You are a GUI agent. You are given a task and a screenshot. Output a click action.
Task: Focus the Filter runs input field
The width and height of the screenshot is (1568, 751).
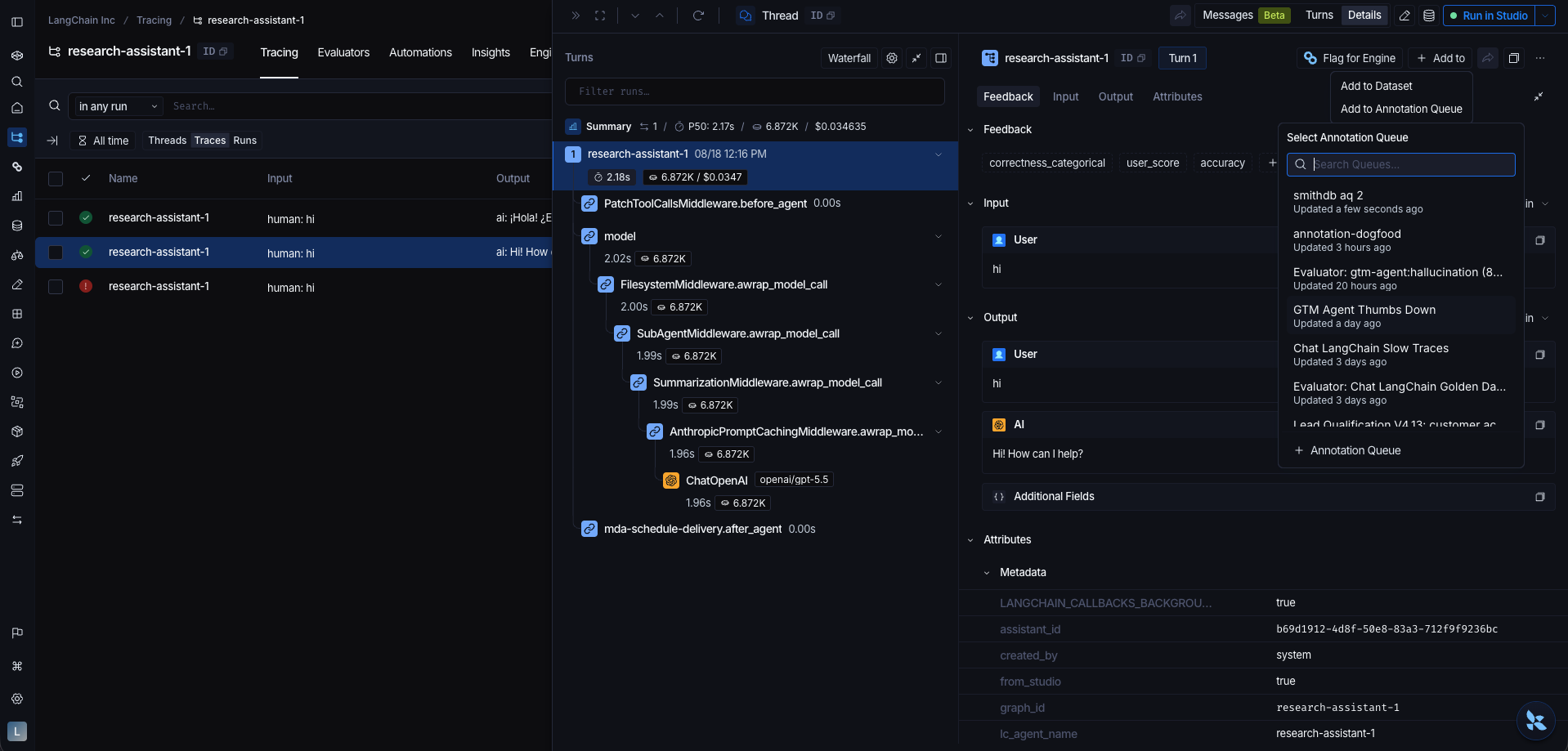point(755,92)
